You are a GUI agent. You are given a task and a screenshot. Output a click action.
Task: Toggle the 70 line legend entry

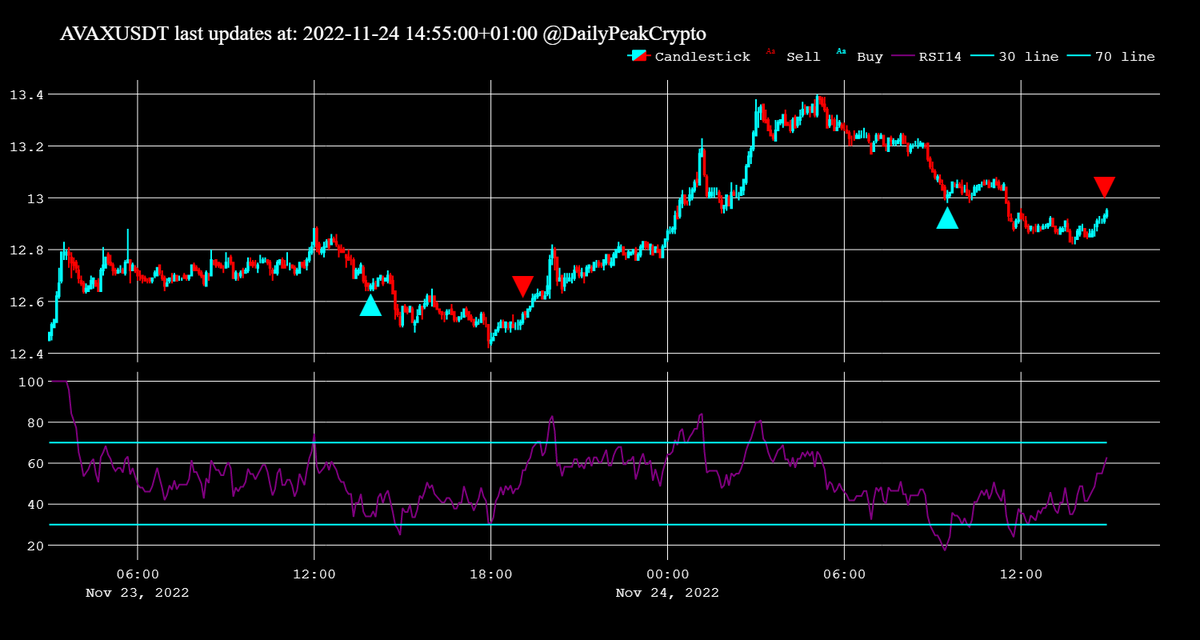point(1112,57)
